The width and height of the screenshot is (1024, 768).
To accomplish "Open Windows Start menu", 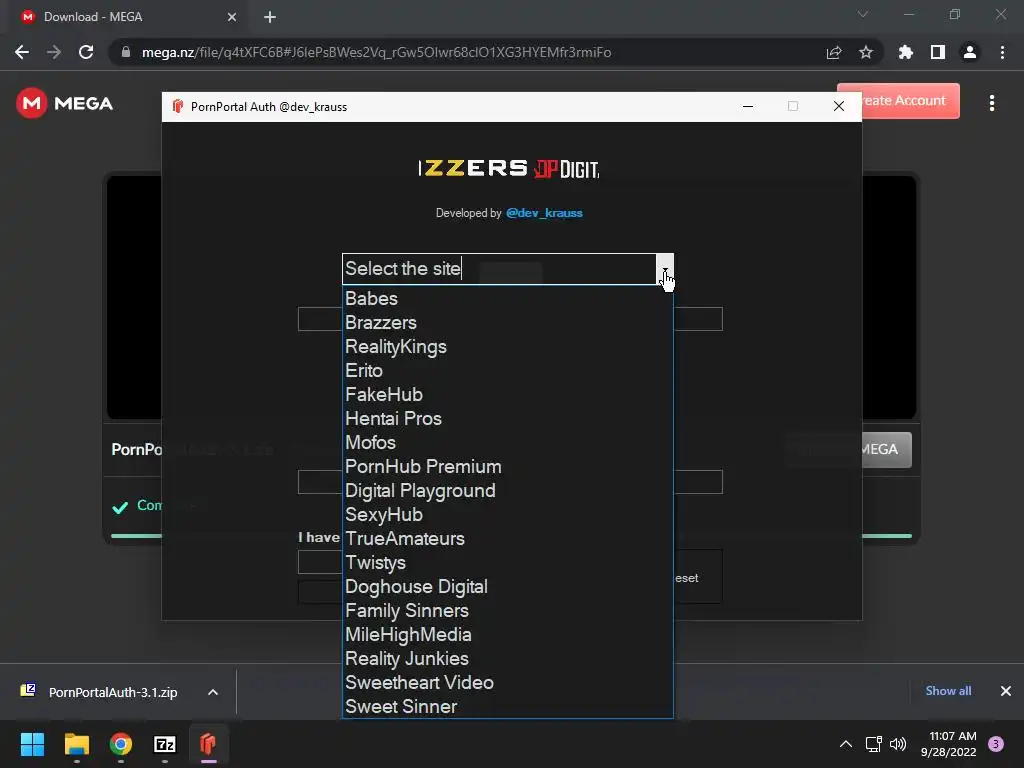I will [x=32, y=744].
